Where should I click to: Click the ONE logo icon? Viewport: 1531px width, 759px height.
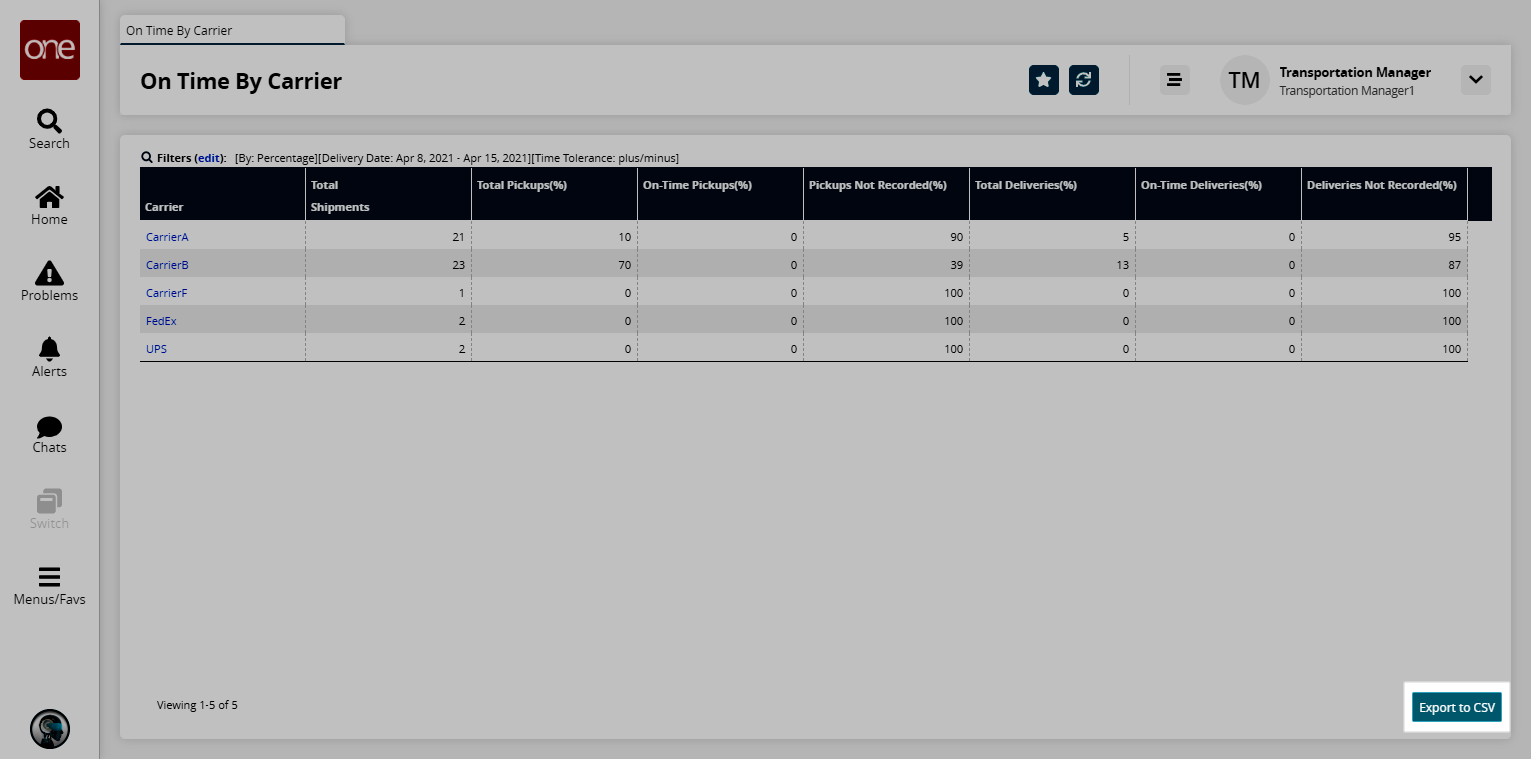(x=50, y=50)
